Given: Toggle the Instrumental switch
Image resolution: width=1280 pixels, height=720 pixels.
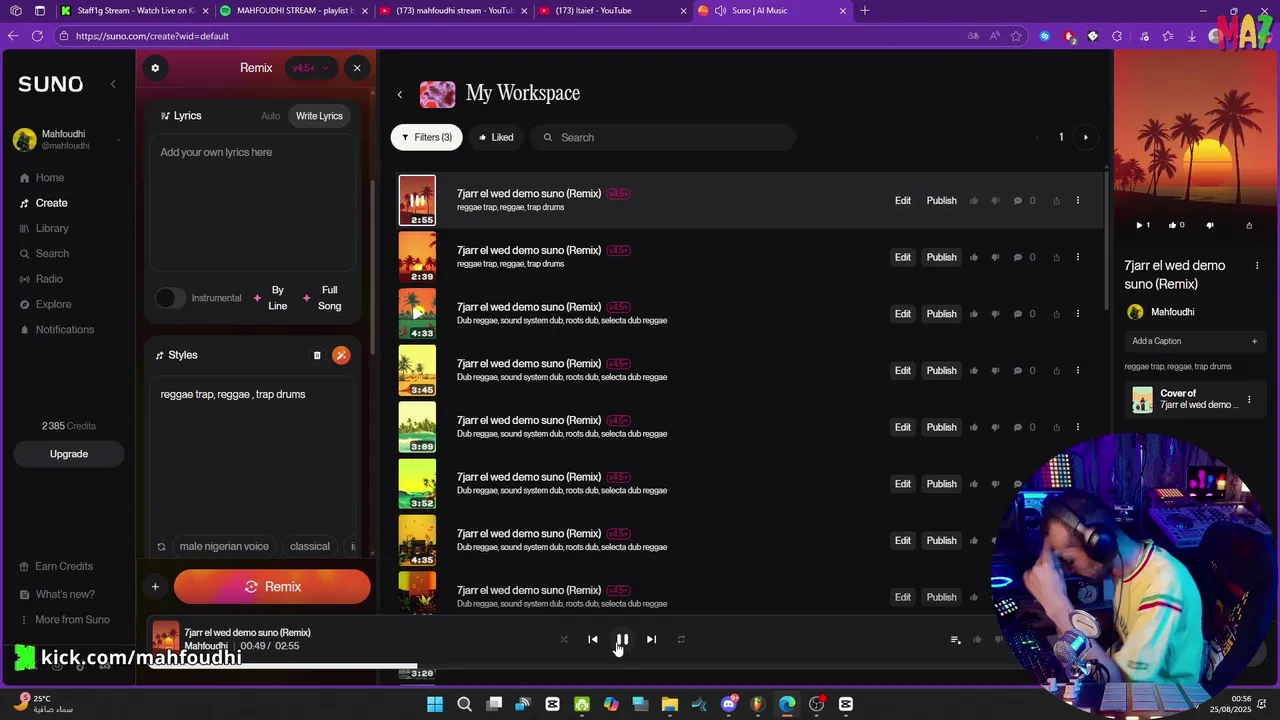Looking at the screenshot, I should pyautogui.click(x=170, y=298).
